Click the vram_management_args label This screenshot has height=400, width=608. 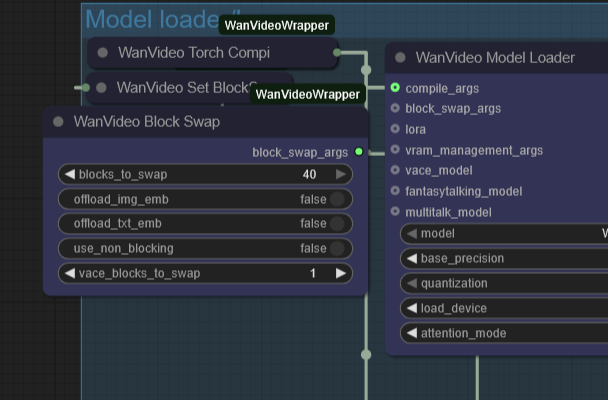point(474,150)
